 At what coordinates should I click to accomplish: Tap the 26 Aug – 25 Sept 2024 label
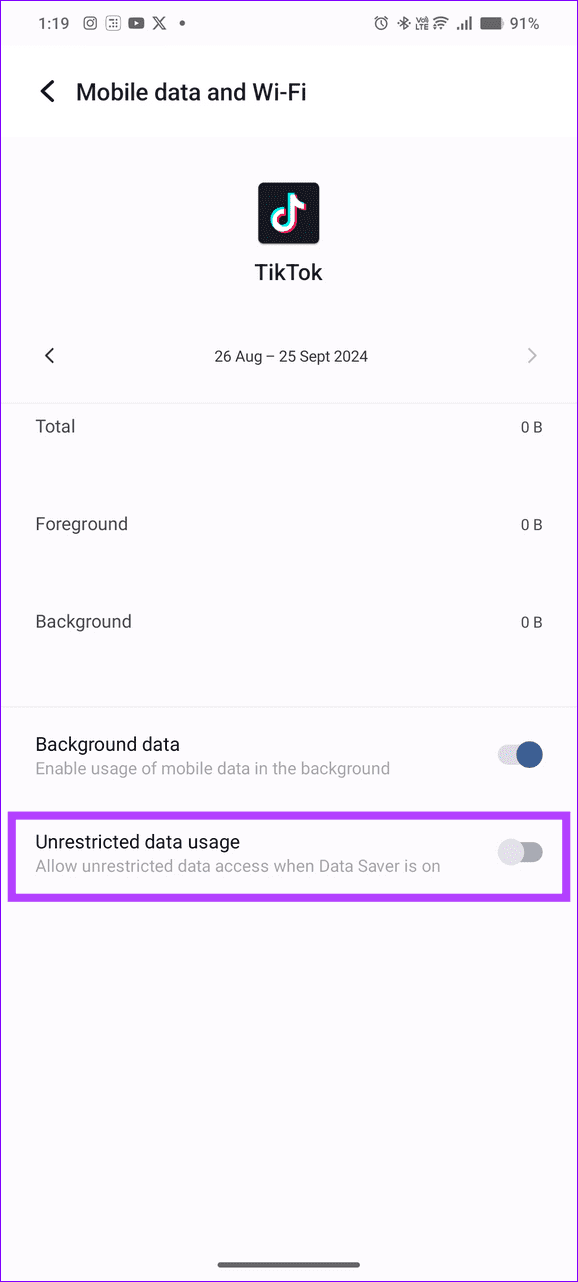(290, 356)
